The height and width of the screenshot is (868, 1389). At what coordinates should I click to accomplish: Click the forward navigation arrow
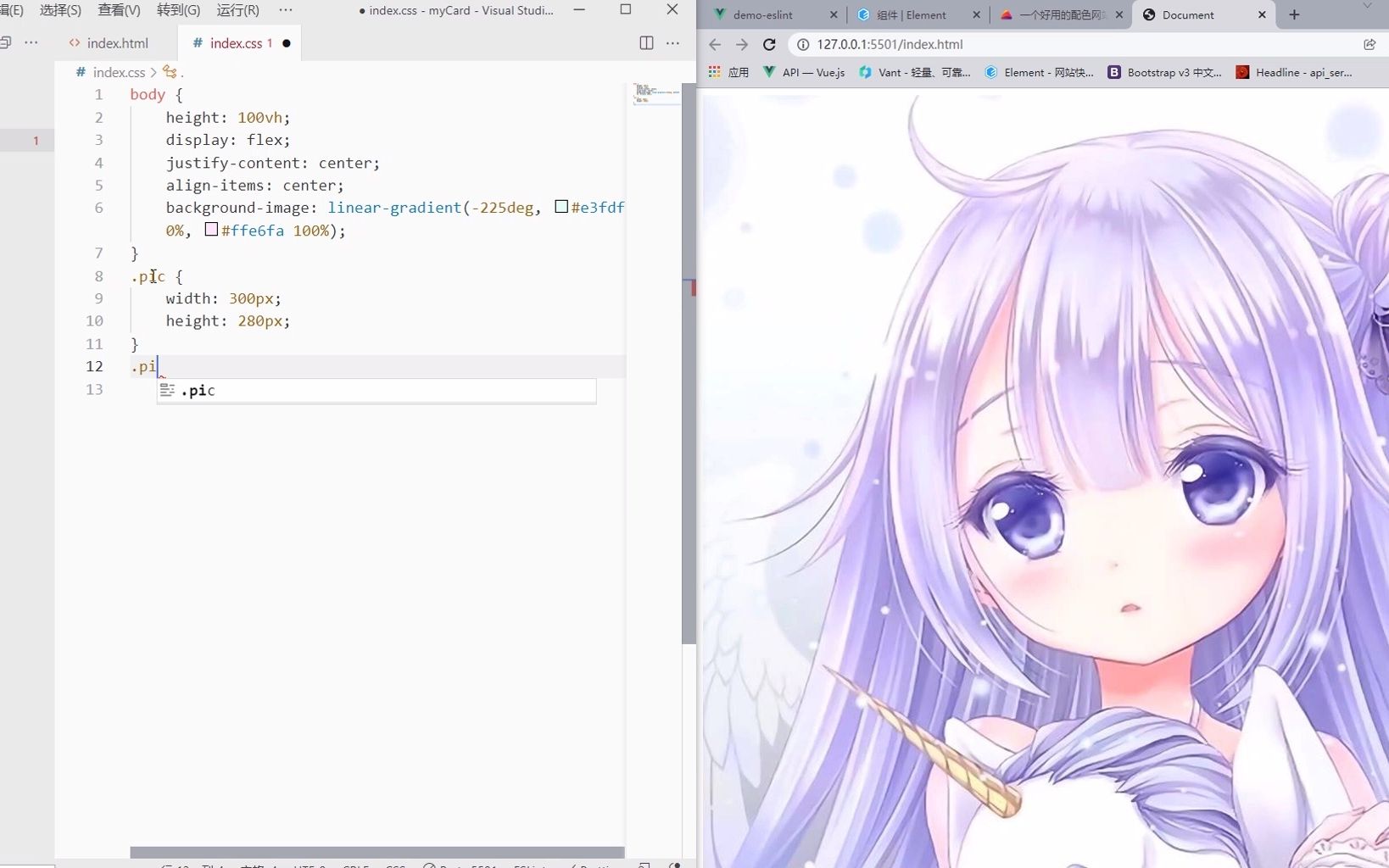[743, 45]
